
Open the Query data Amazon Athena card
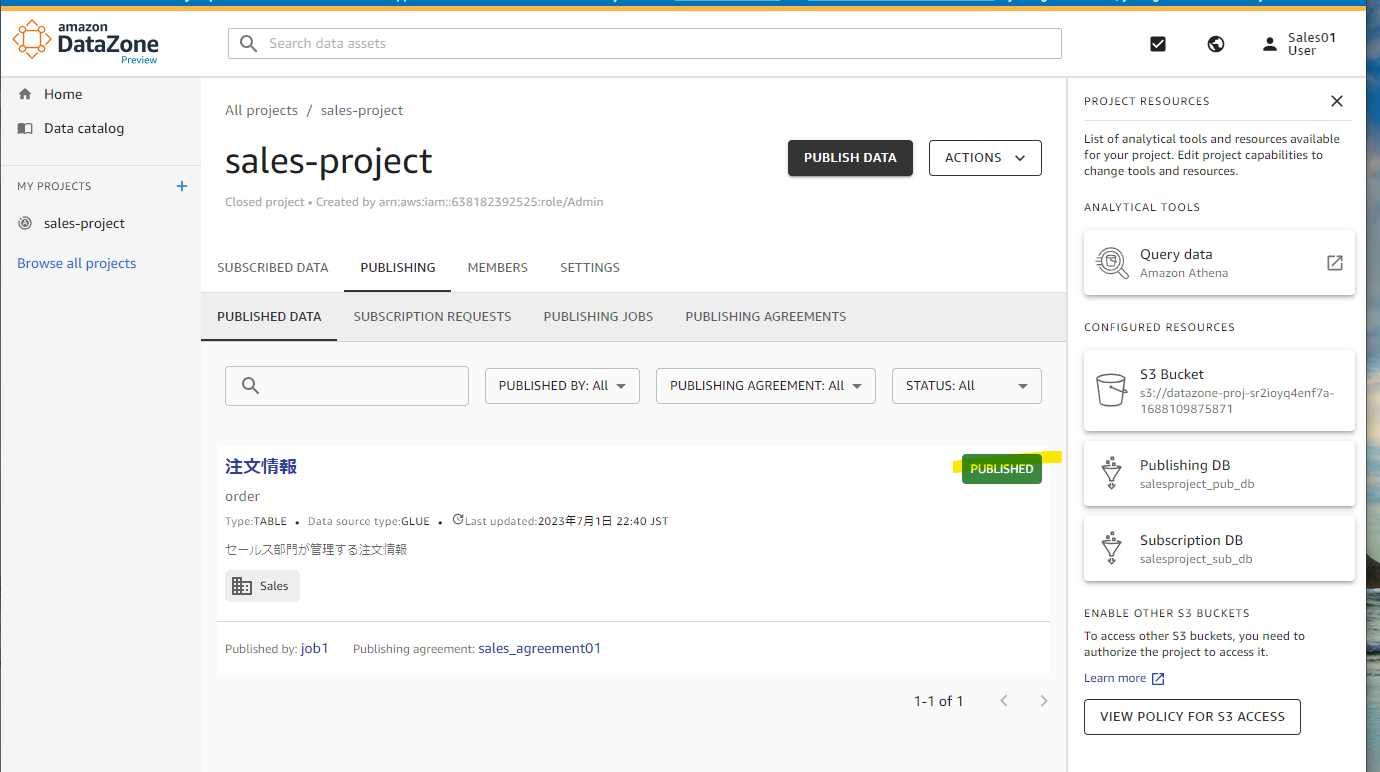point(1219,263)
